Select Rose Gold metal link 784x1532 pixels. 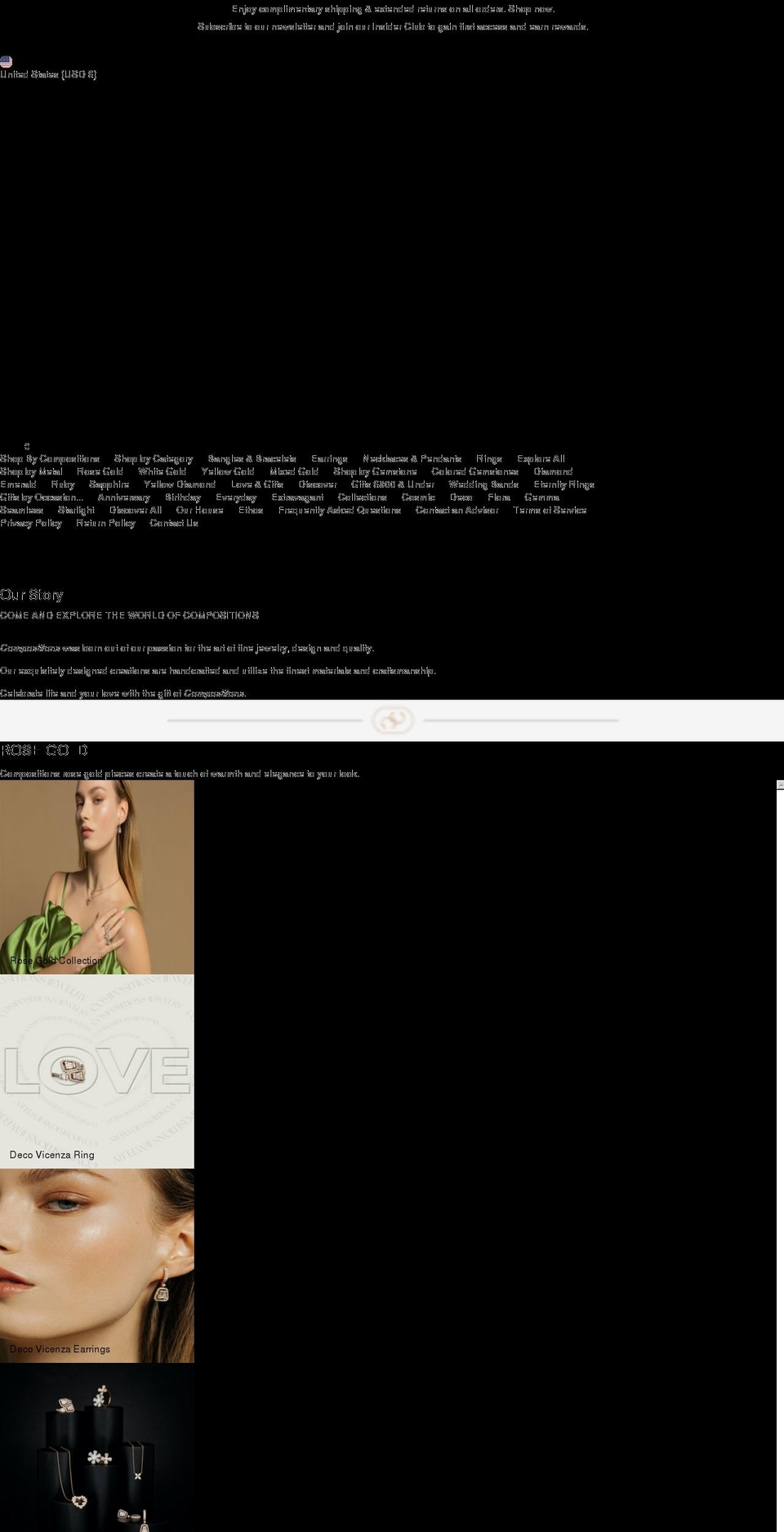100,471
